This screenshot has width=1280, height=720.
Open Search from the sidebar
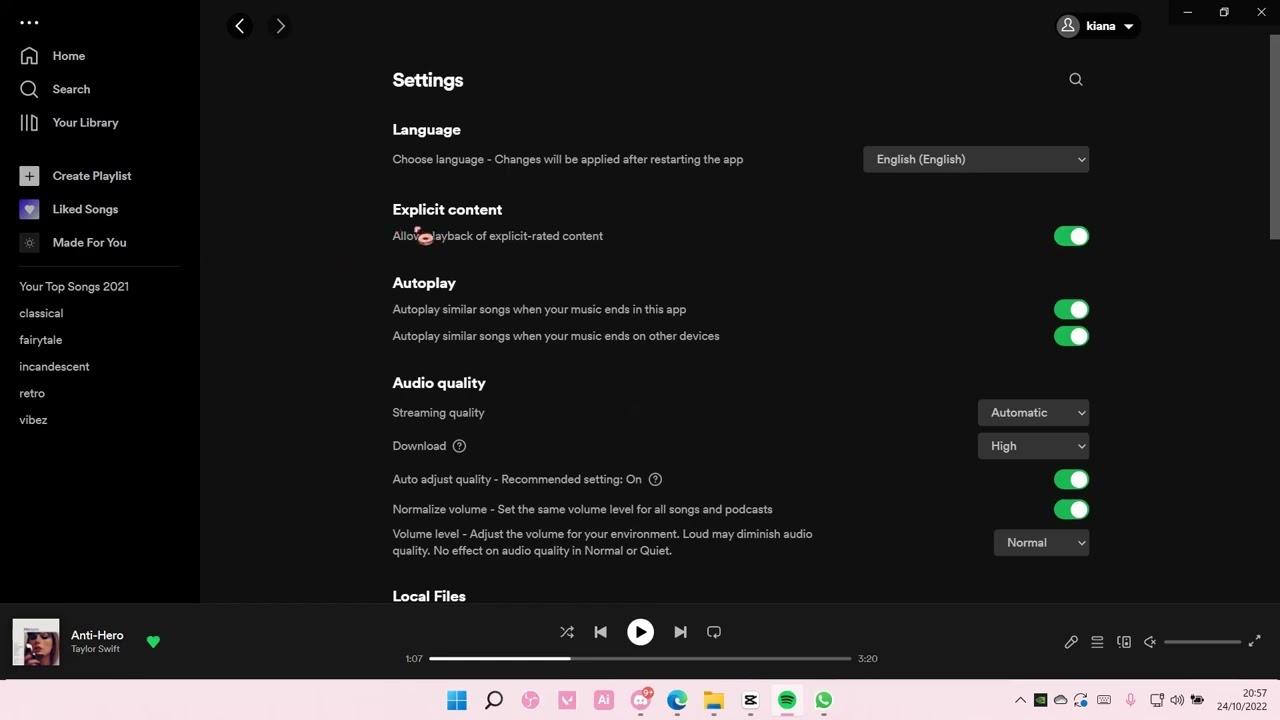point(55,89)
